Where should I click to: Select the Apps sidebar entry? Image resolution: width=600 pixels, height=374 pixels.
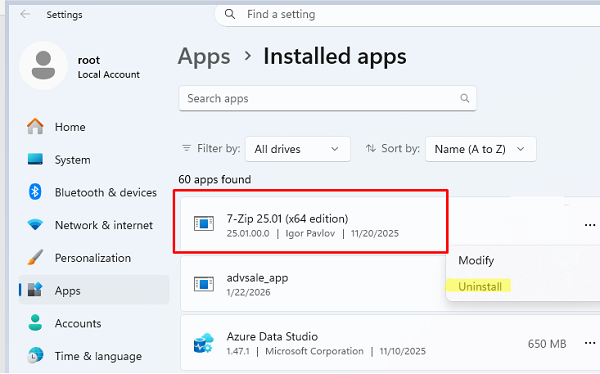pyautogui.click(x=94, y=290)
